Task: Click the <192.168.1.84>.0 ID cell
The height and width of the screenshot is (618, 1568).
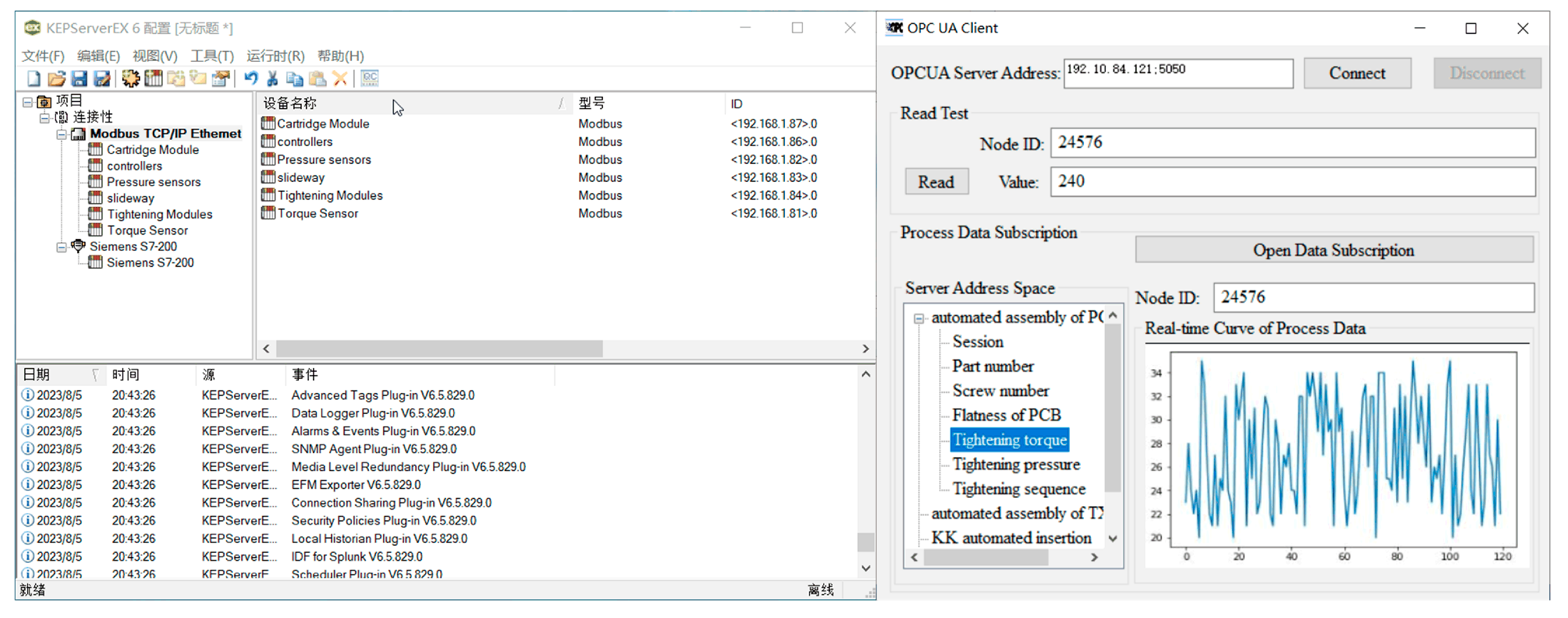Action: tap(773, 195)
